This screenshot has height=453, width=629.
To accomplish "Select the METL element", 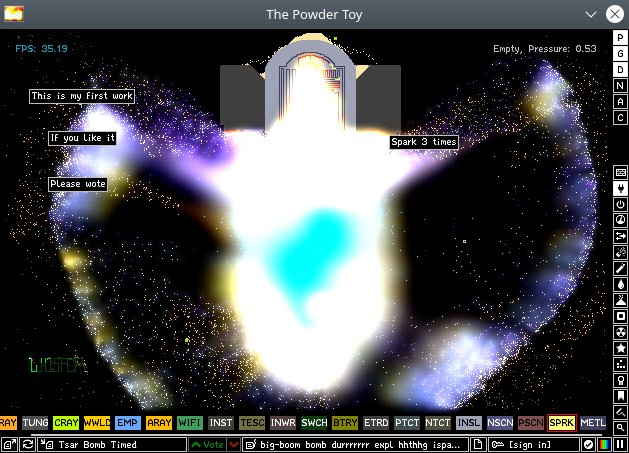I will 593,423.
